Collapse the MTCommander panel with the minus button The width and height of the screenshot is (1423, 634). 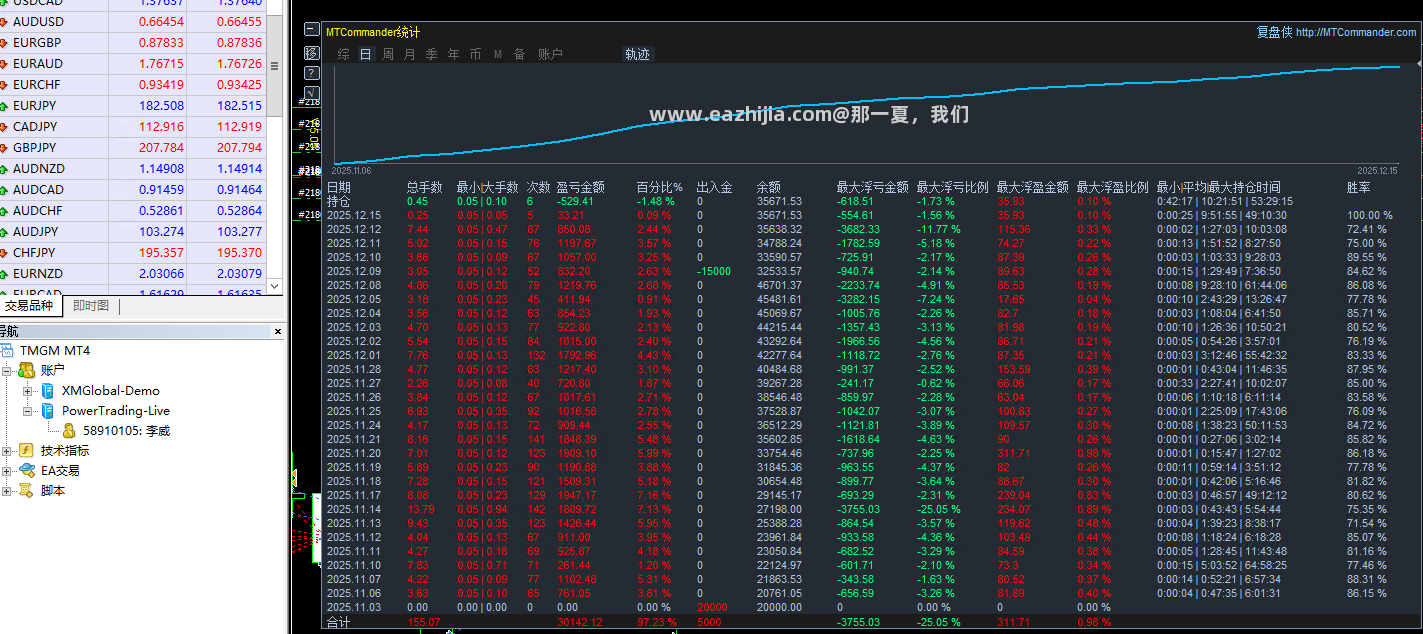point(312,31)
